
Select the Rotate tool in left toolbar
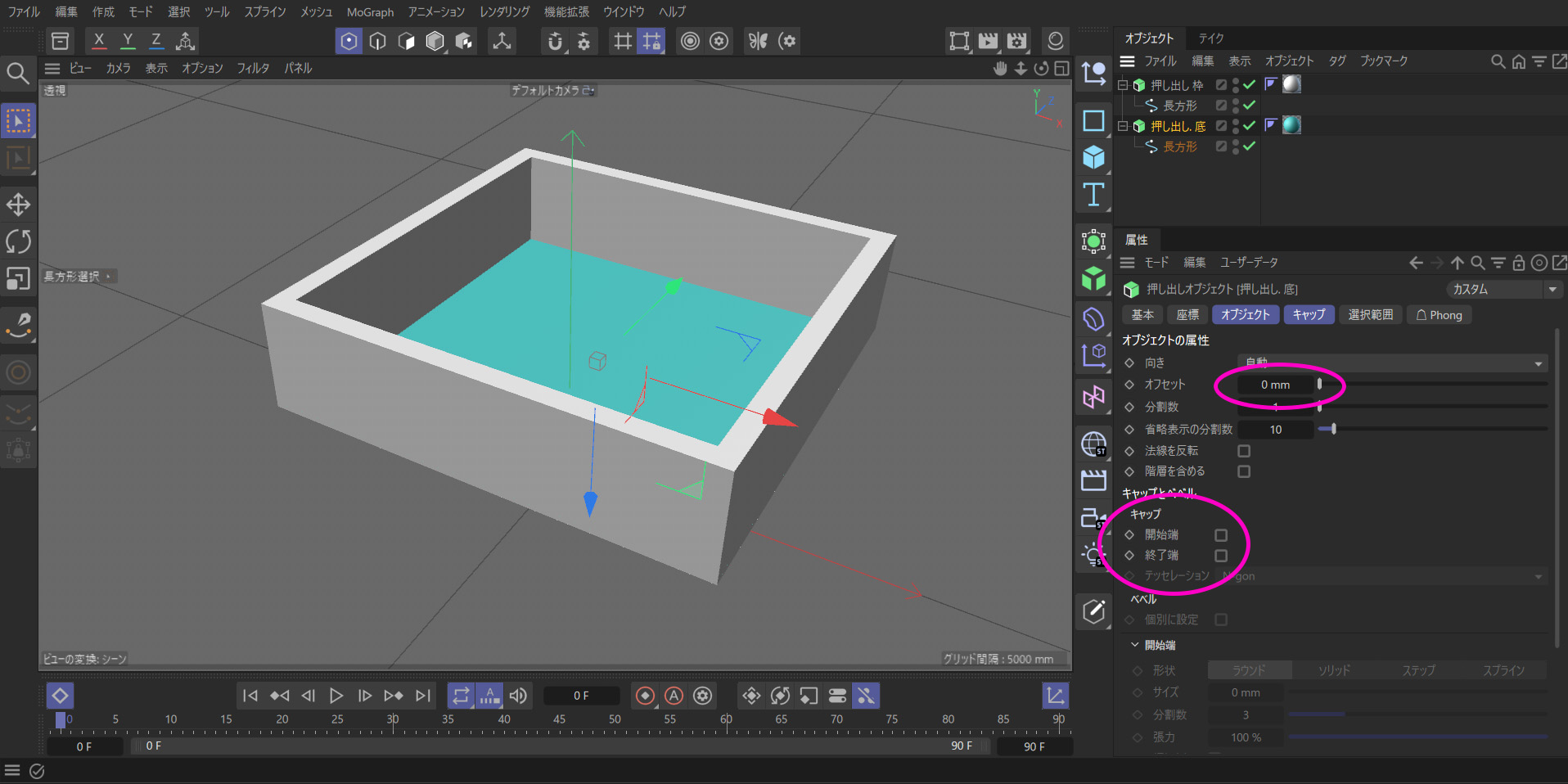point(18,241)
